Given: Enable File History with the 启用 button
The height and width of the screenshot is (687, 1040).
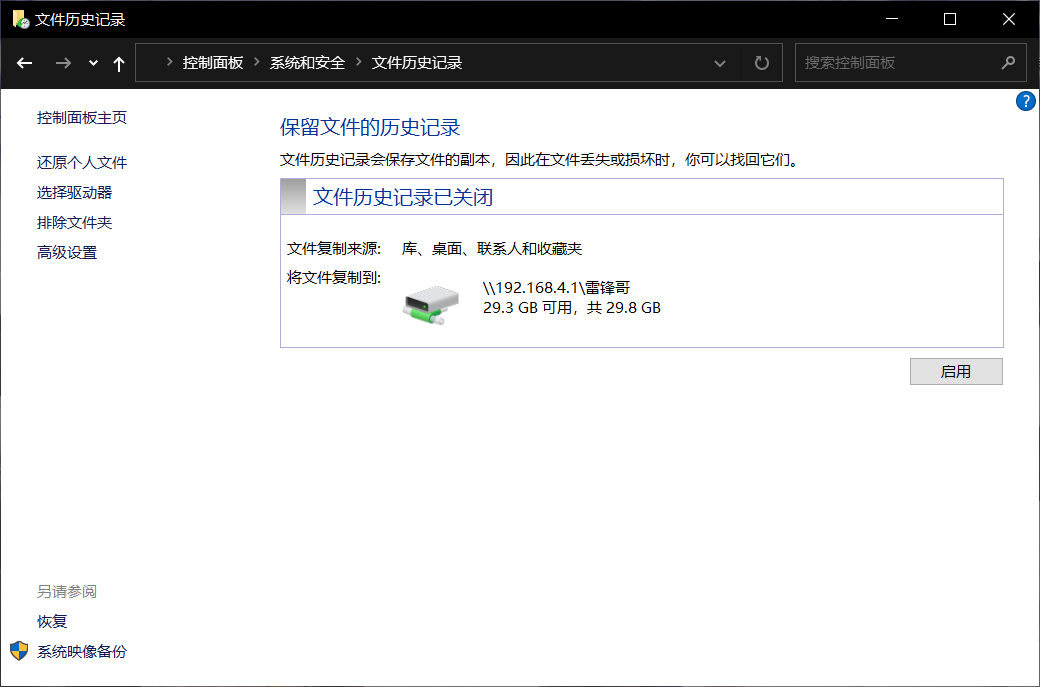Looking at the screenshot, I should point(955,371).
